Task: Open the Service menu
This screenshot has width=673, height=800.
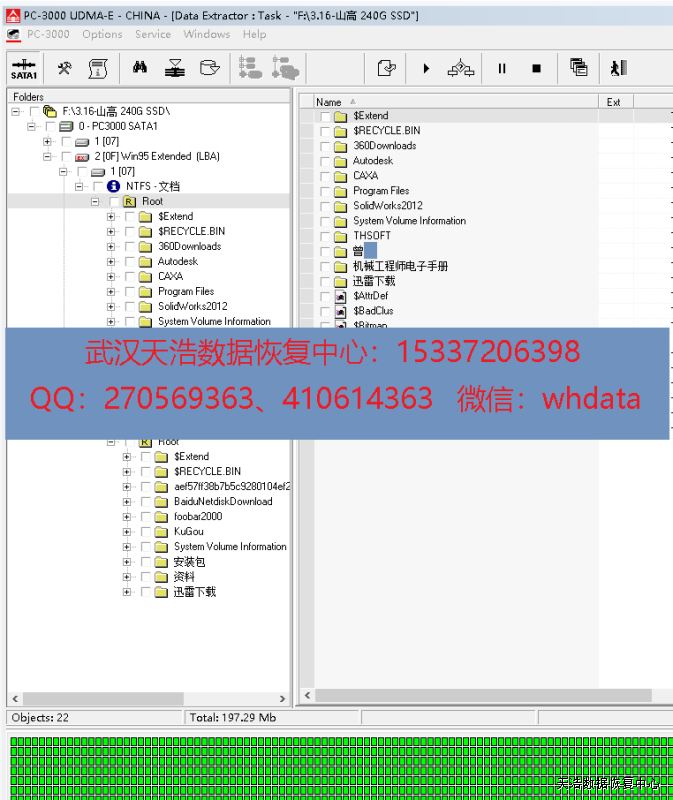Action: pyautogui.click(x=153, y=34)
